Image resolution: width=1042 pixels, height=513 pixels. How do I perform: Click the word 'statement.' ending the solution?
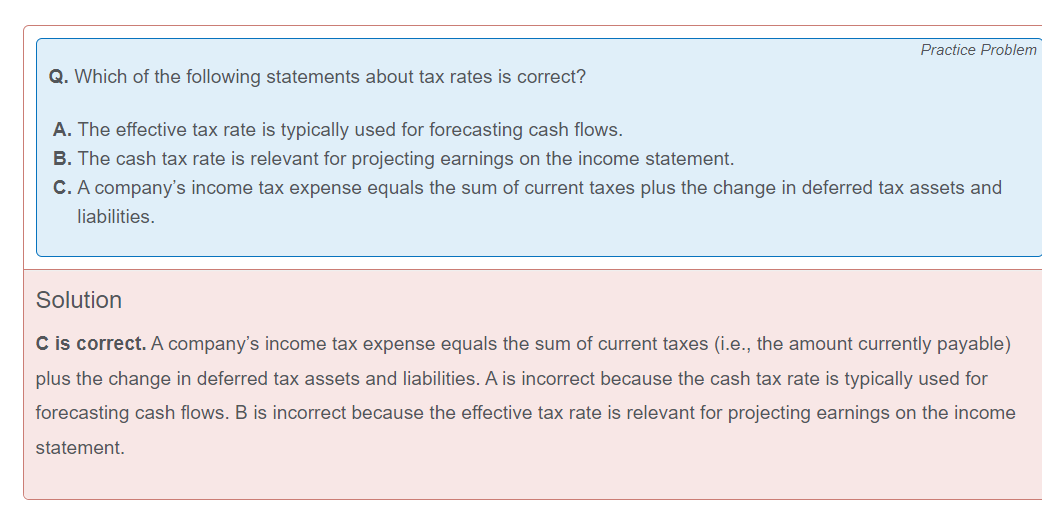tap(80, 448)
